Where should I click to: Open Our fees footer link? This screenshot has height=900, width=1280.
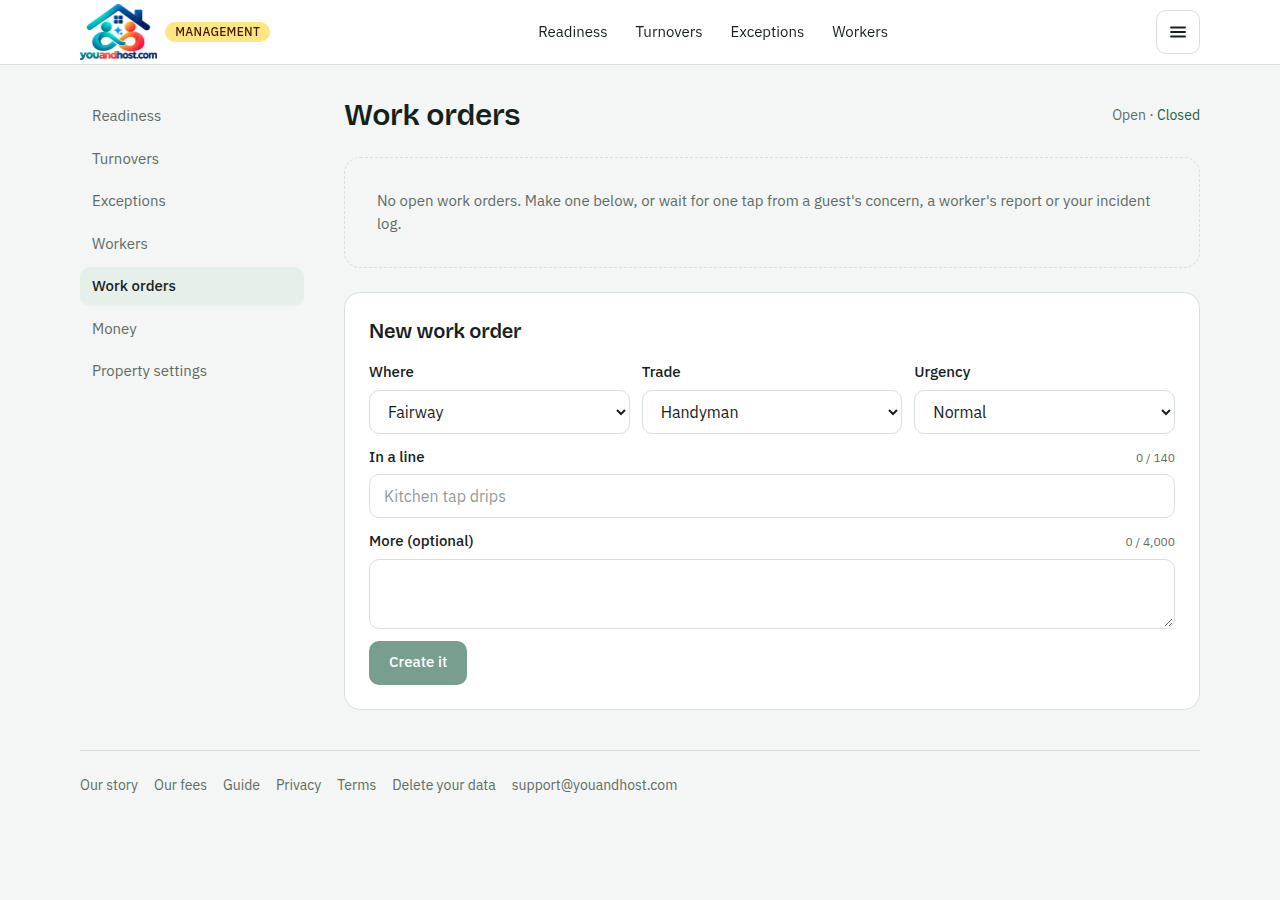tap(180, 785)
